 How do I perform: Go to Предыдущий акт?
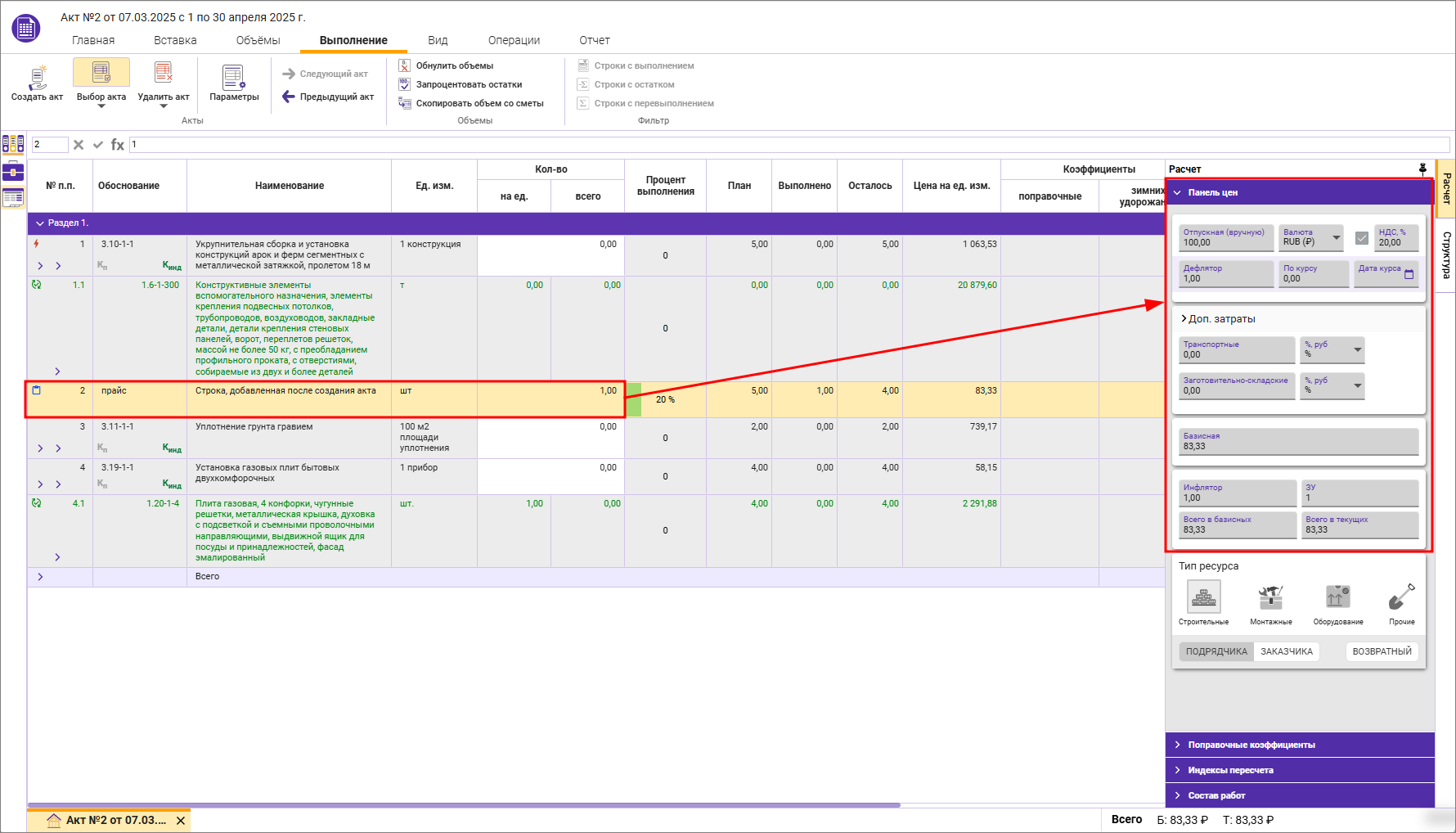point(328,97)
